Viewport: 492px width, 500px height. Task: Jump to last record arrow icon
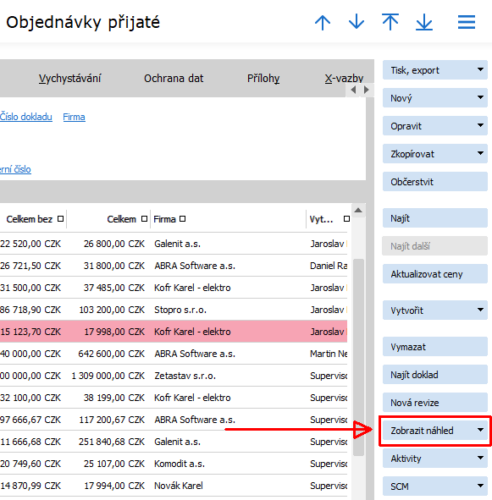[x=424, y=23]
